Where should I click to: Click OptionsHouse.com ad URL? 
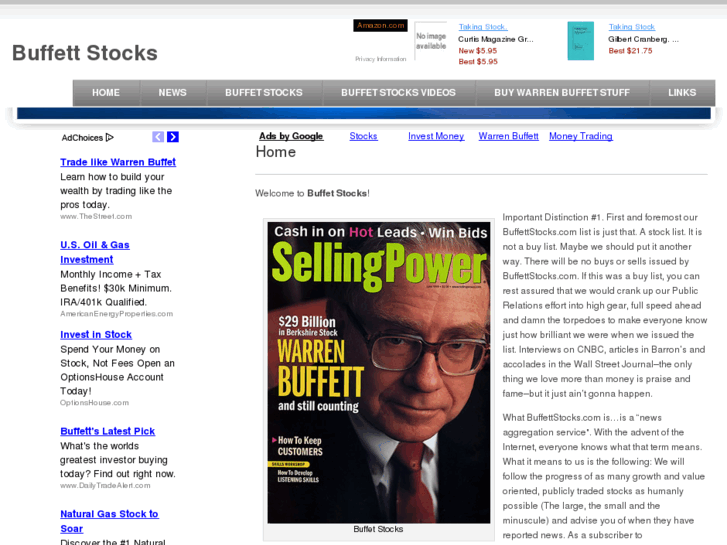click(x=94, y=403)
